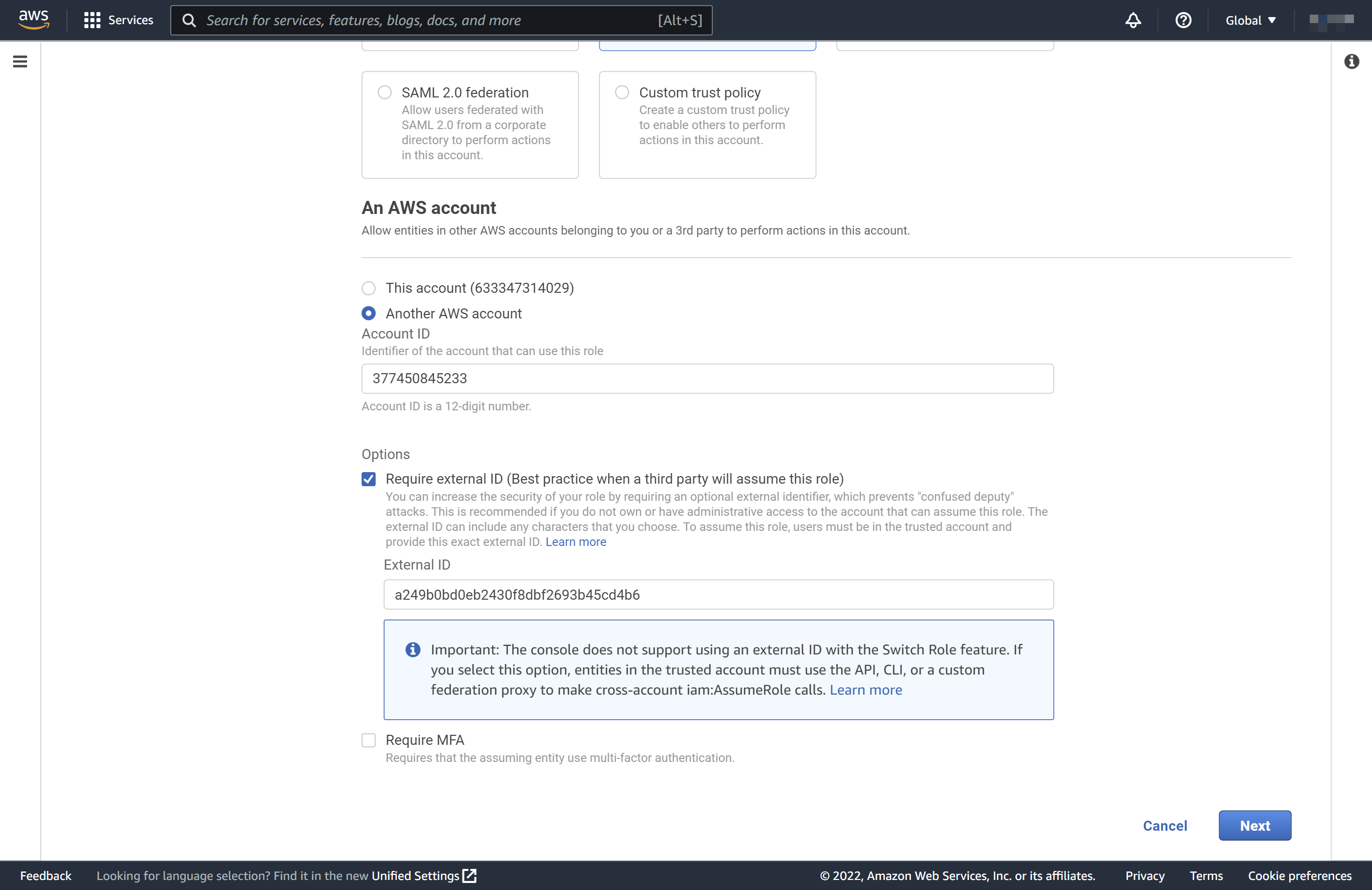The width and height of the screenshot is (1372, 890).
Task: Open Learn more in Important notice
Action: [865, 690]
